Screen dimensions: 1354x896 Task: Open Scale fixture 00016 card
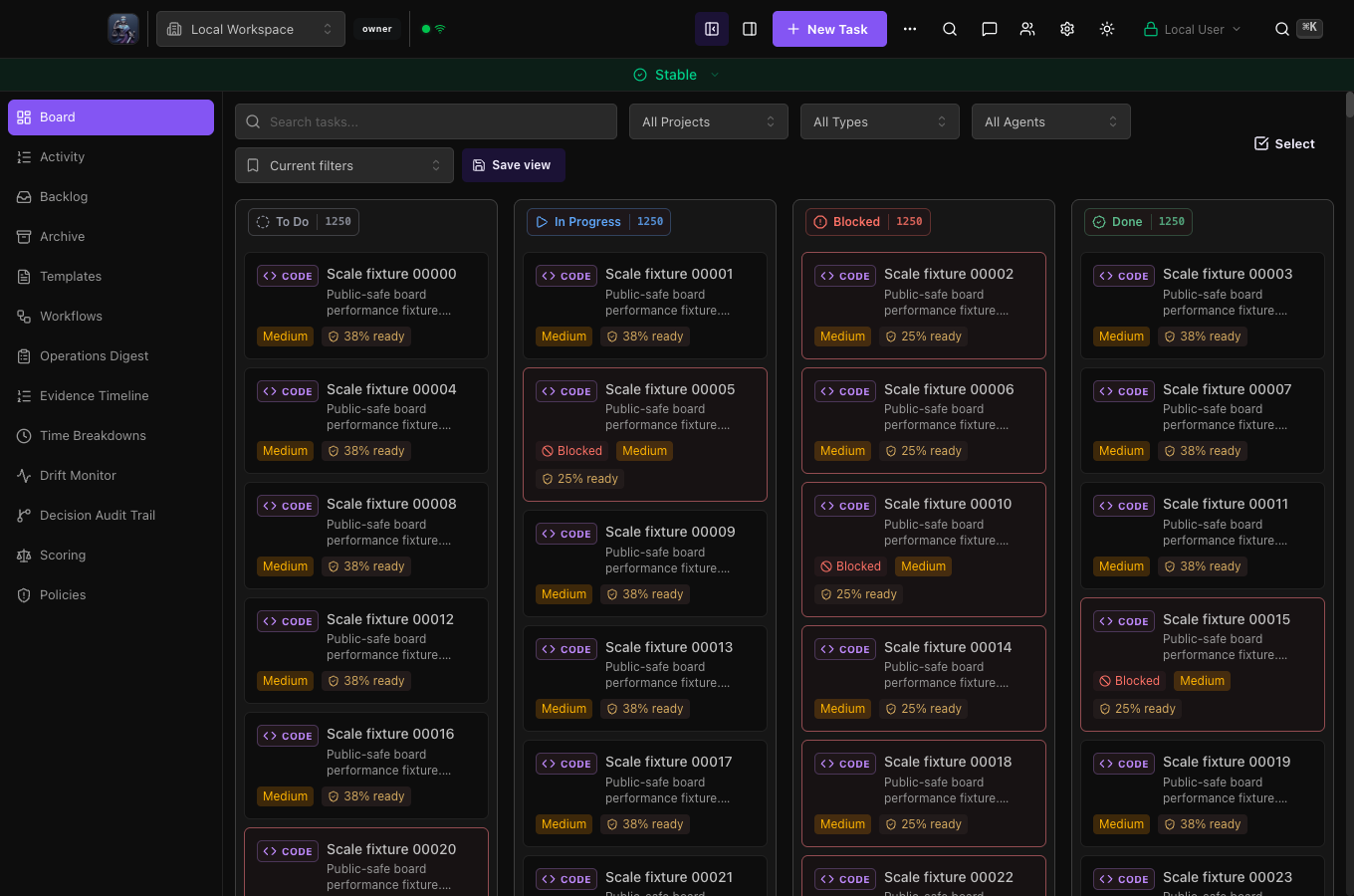pos(366,766)
